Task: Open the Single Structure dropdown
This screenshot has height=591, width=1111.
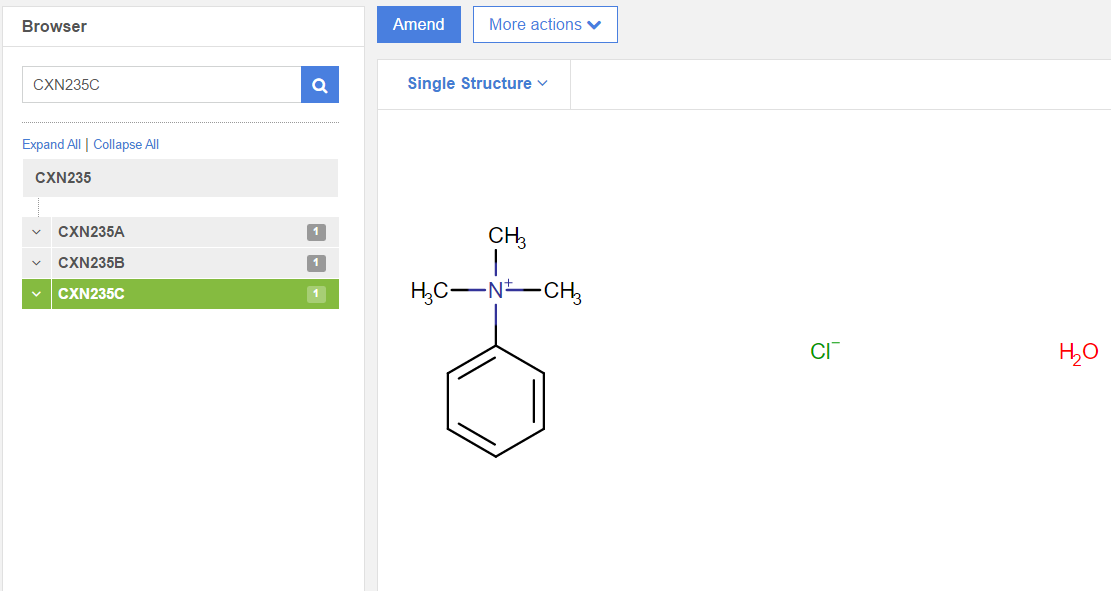Action: 477,84
